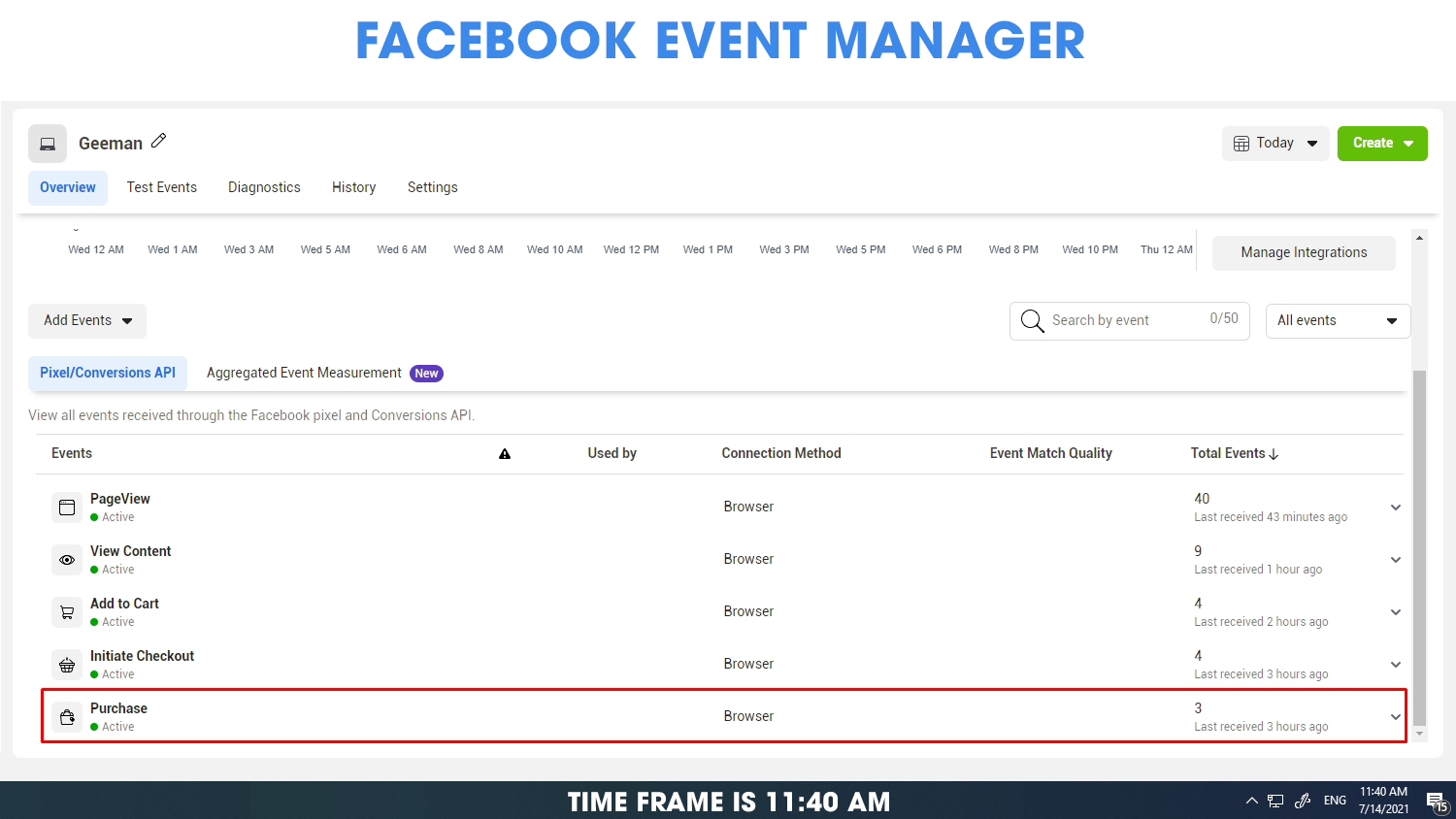Switch to the Test Events tab
Screen dimensions: 1456x819
pyautogui.click(x=162, y=187)
